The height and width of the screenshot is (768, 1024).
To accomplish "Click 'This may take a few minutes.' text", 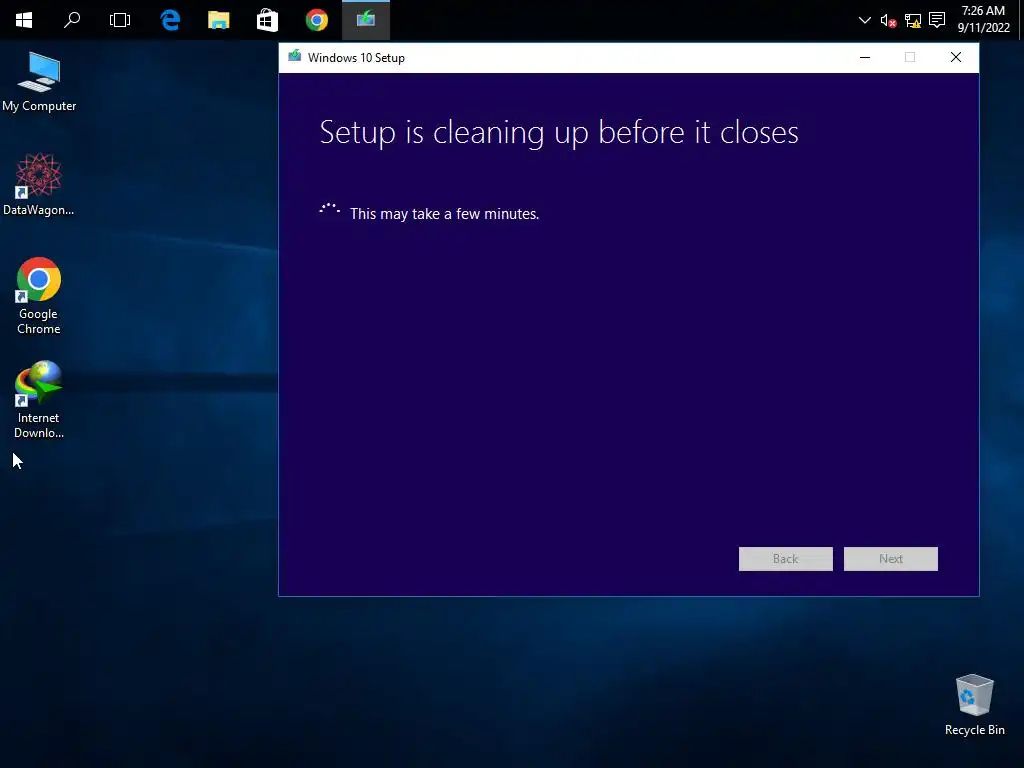I will (x=445, y=214).
